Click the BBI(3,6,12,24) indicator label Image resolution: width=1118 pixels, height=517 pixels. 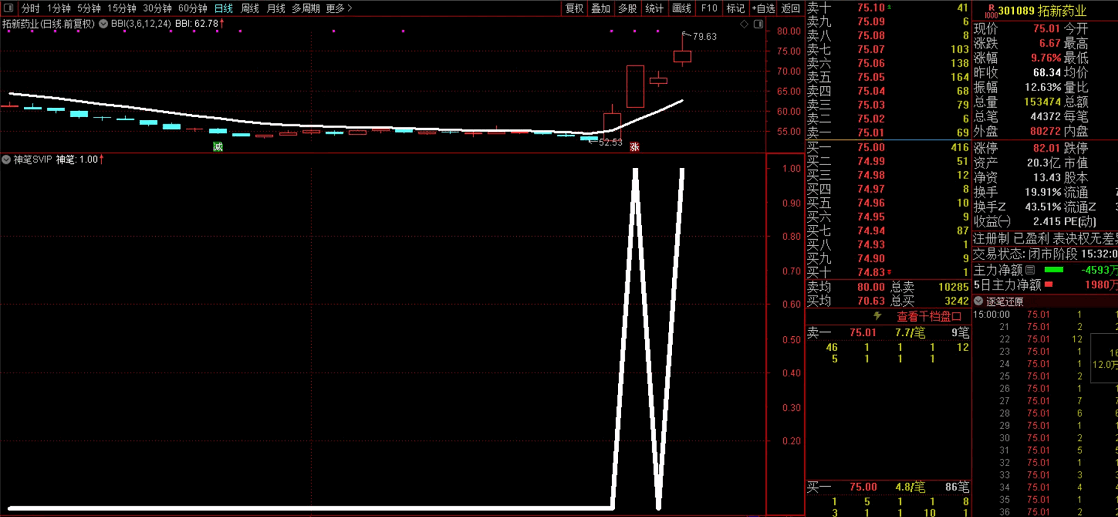click(141, 24)
